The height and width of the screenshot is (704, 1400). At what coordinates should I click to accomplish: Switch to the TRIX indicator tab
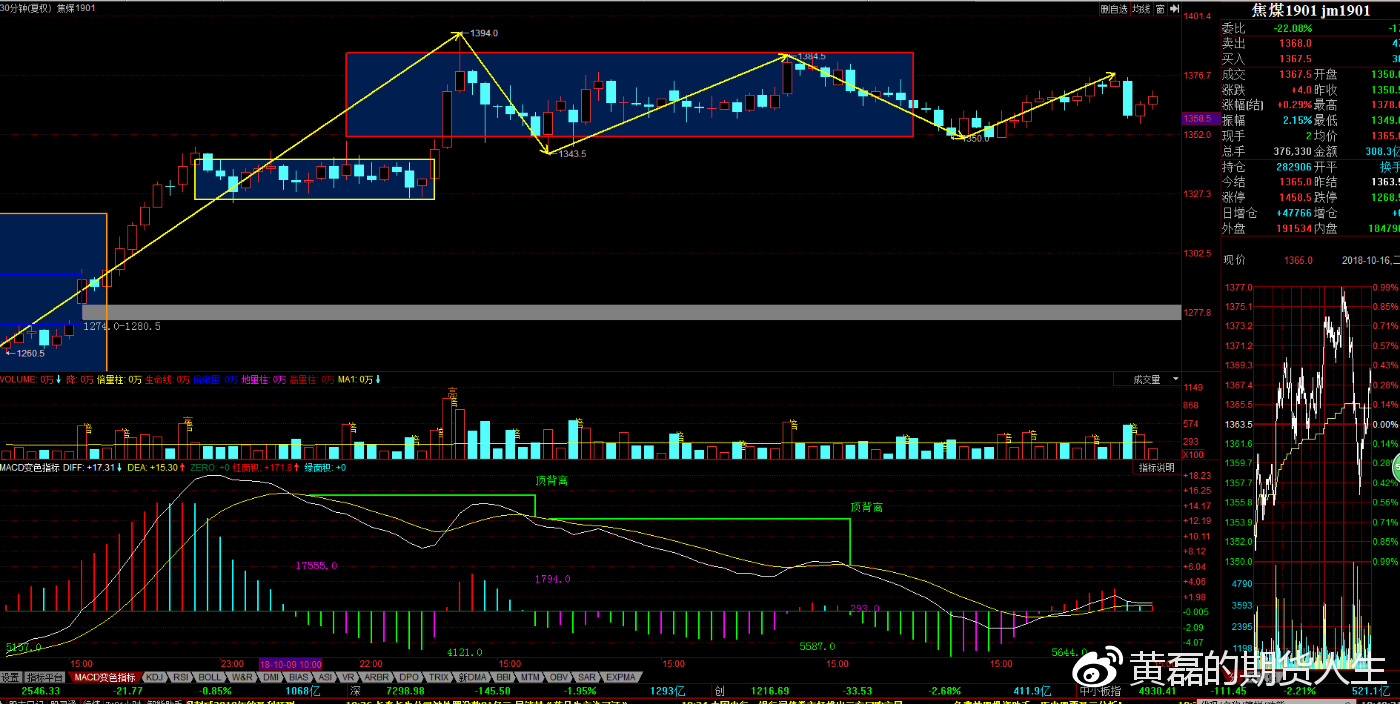440,677
